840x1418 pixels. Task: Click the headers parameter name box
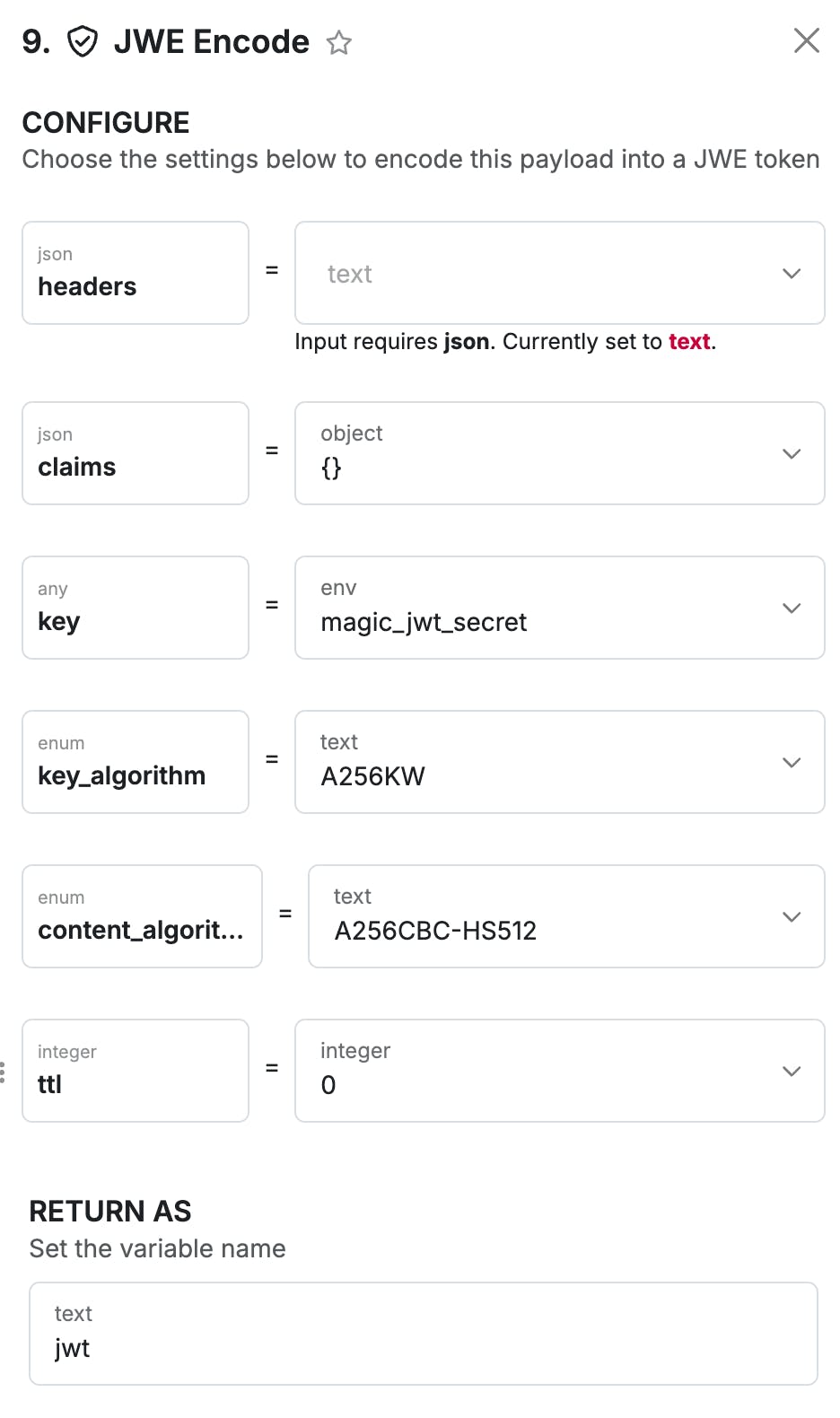click(136, 273)
